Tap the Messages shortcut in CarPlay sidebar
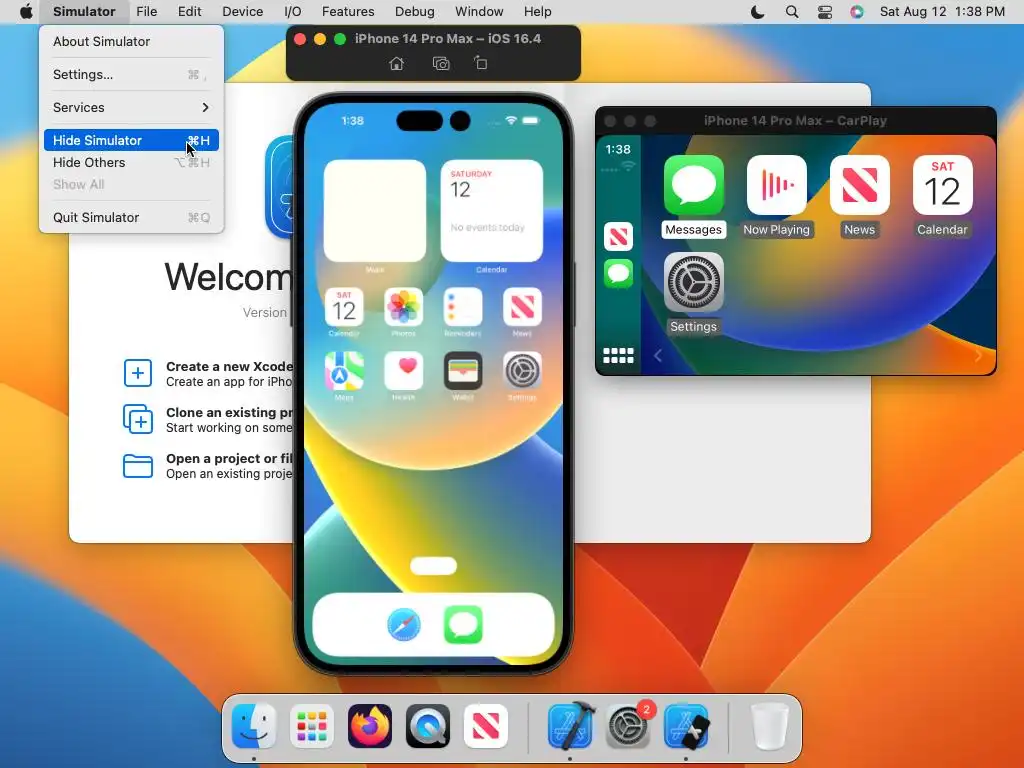1024x768 pixels. [x=618, y=273]
